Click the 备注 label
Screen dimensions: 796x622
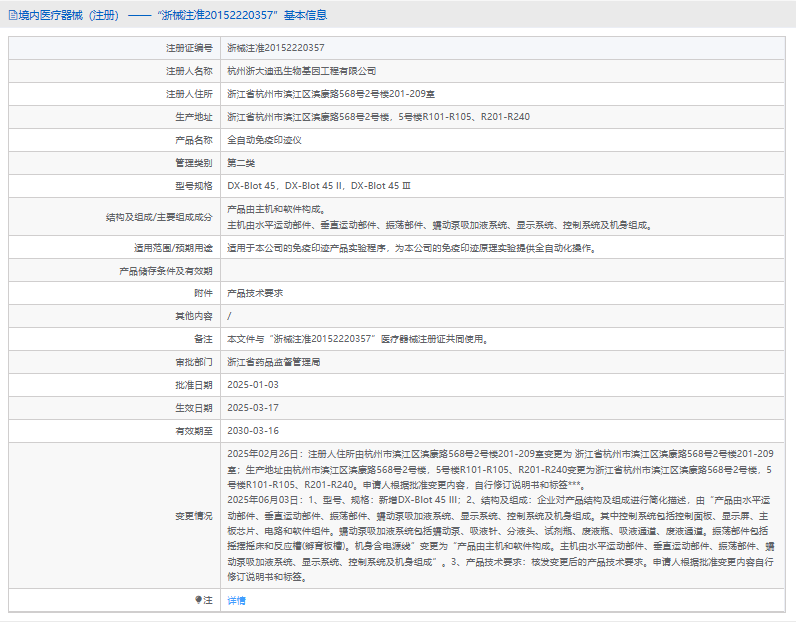coord(203,339)
